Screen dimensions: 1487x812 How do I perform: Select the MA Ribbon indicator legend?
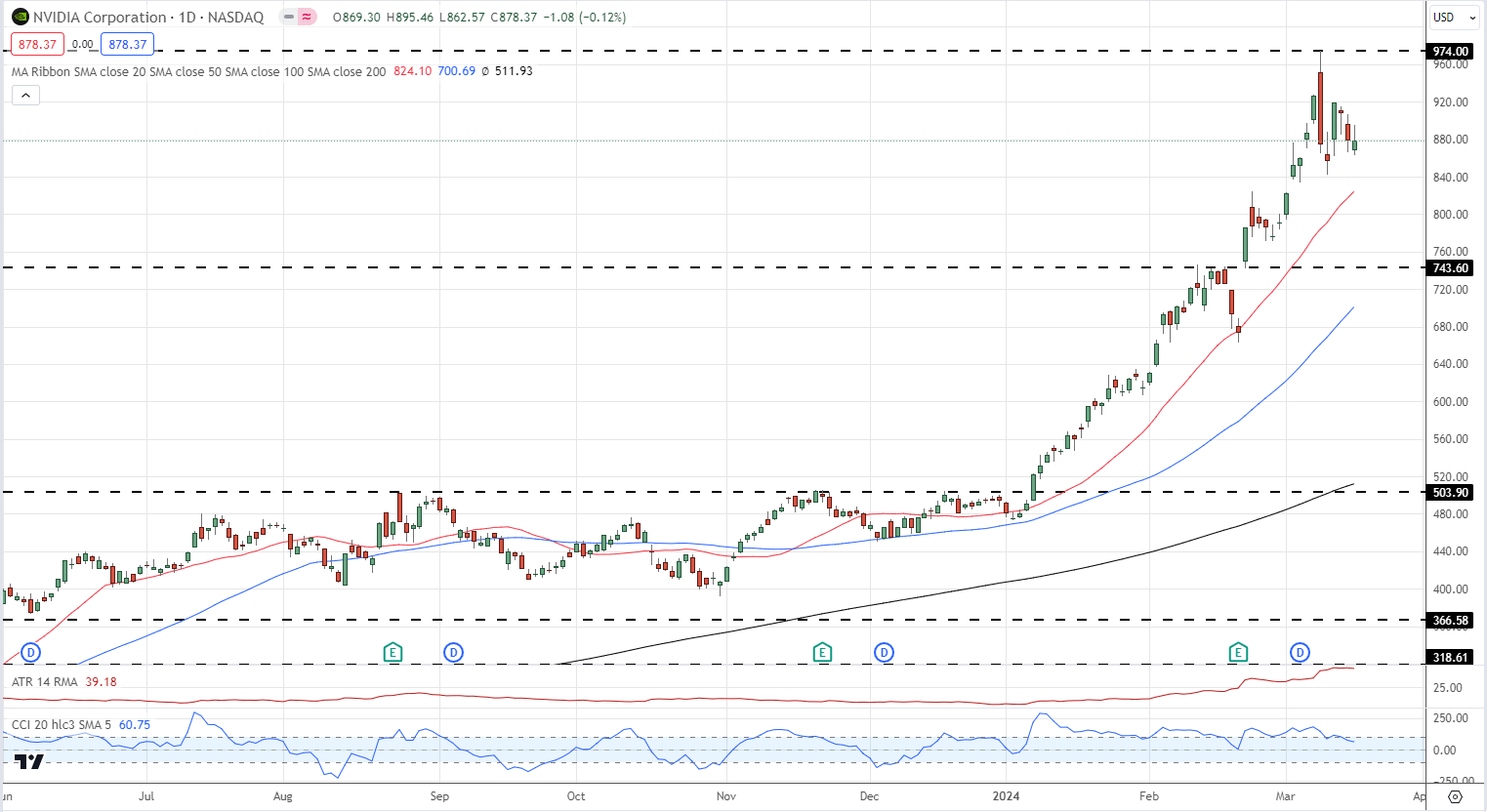pyautogui.click(x=198, y=71)
